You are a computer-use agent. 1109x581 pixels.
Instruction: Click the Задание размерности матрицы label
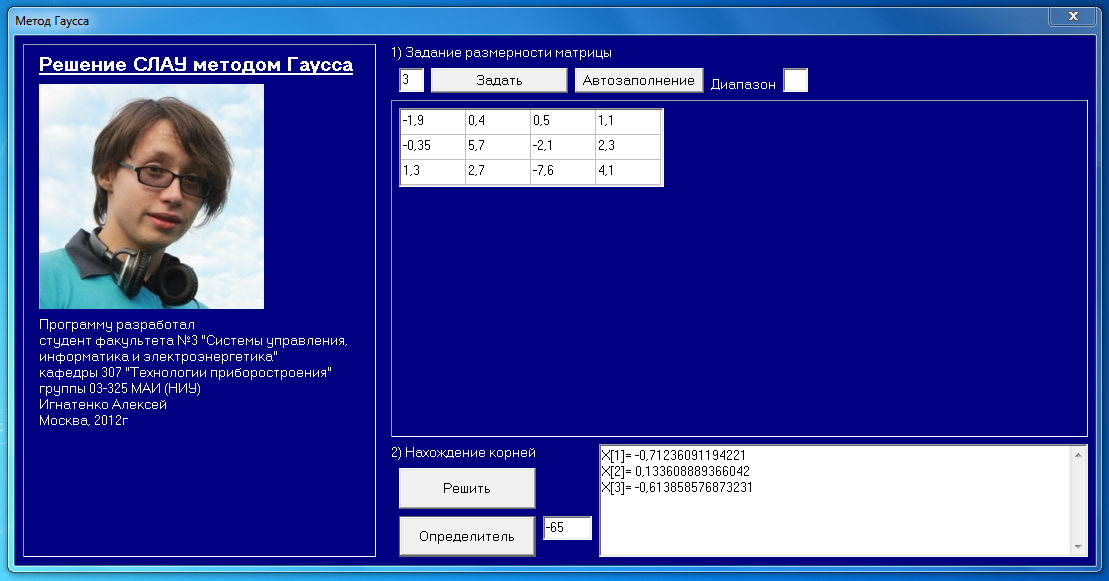pos(501,52)
